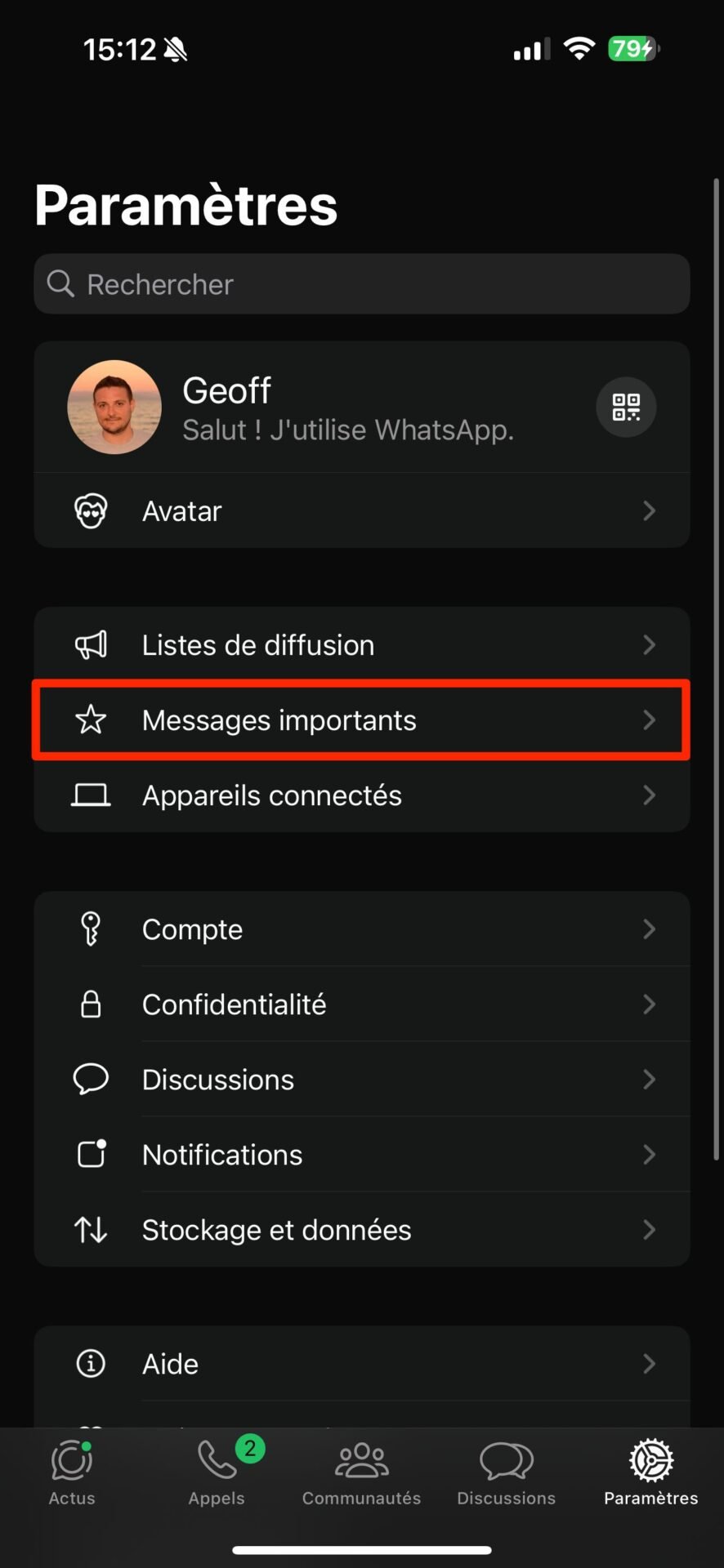Image resolution: width=724 pixels, height=1568 pixels.
Task: Tap the Avatar face icon
Action: click(x=91, y=511)
